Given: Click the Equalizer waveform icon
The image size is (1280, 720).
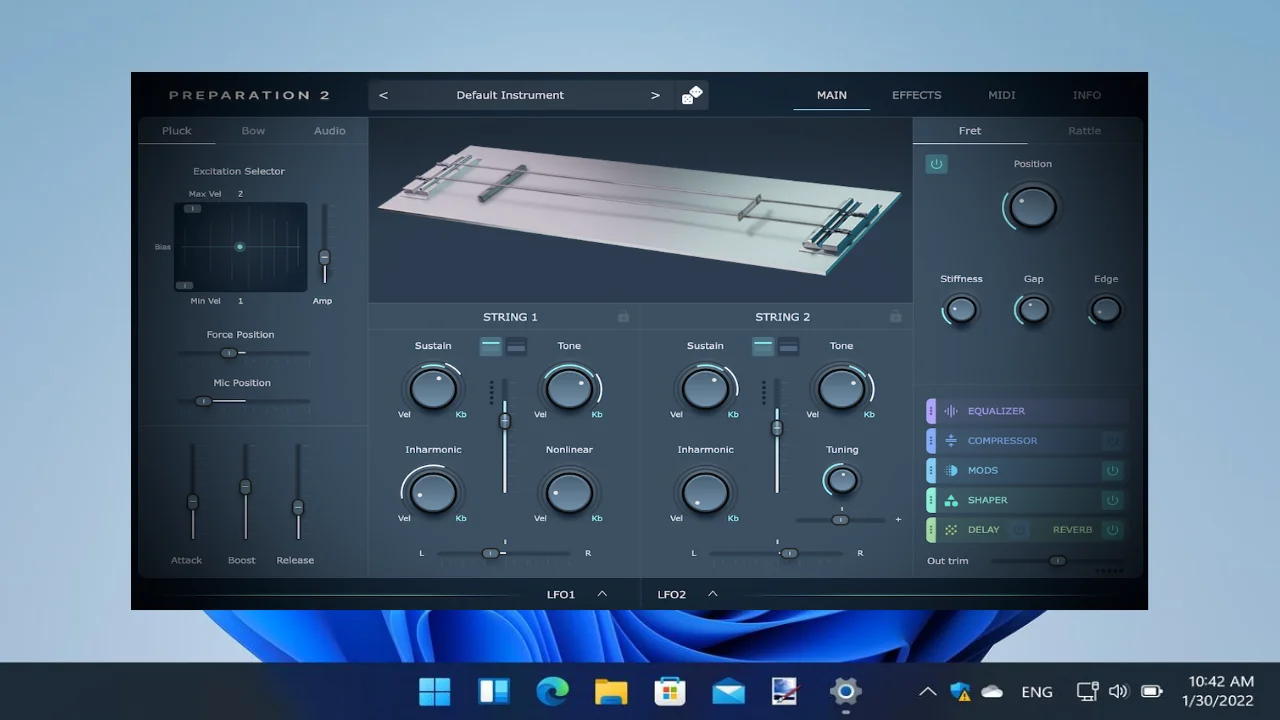Looking at the screenshot, I should pos(951,411).
